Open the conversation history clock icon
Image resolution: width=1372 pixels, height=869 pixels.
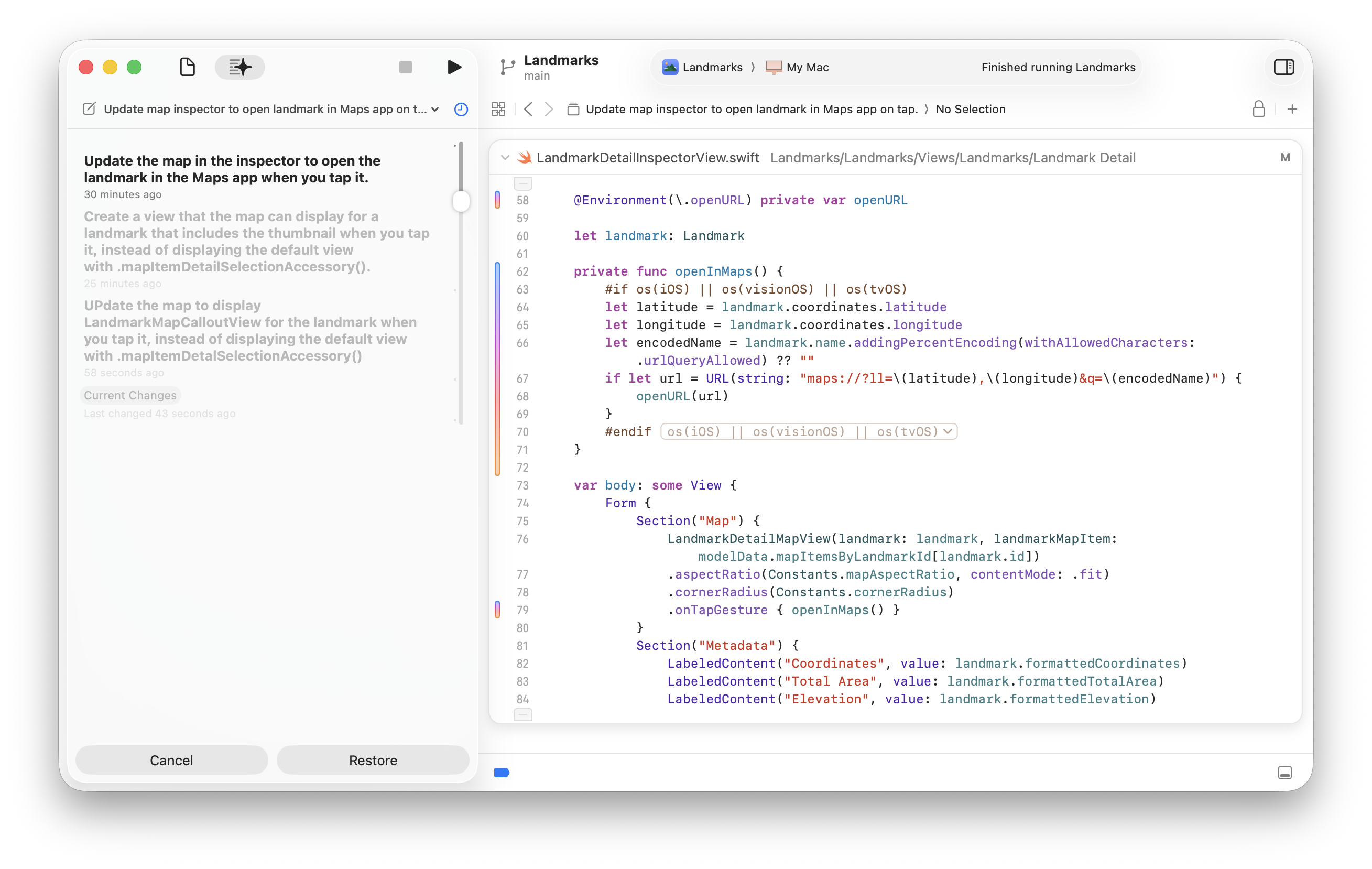[x=461, y=110]
